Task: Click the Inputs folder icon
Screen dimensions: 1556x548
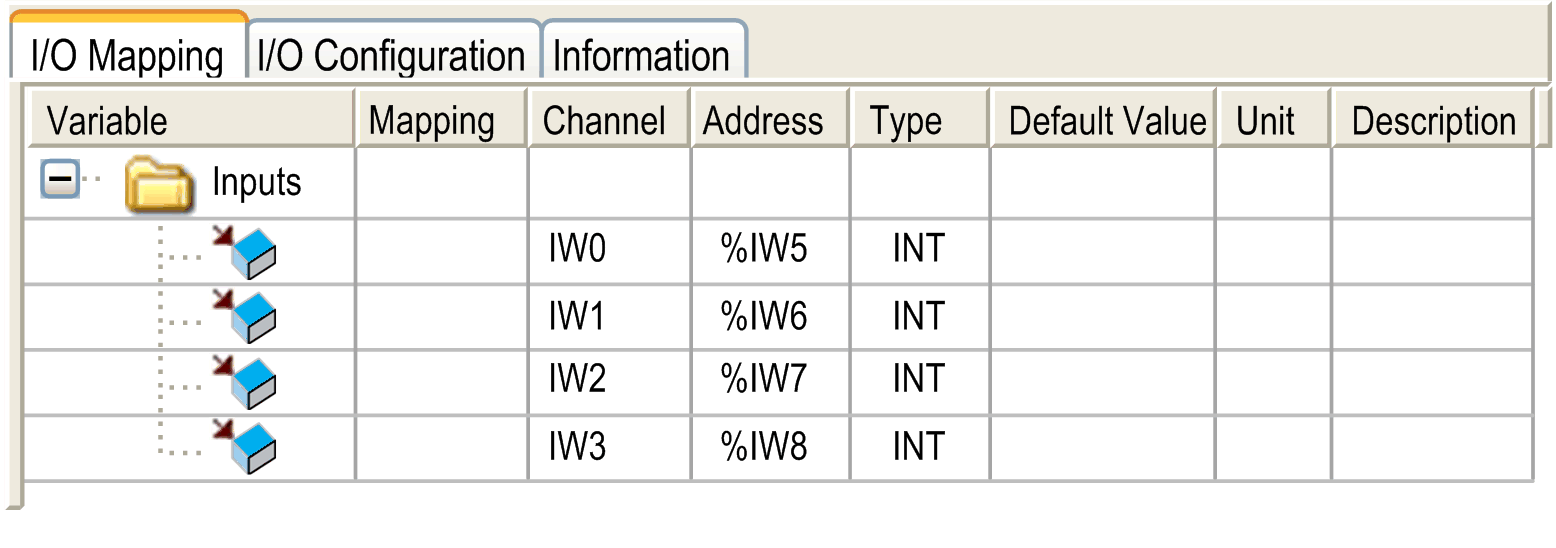Action: pyautogui.click(x=159, y=182)
